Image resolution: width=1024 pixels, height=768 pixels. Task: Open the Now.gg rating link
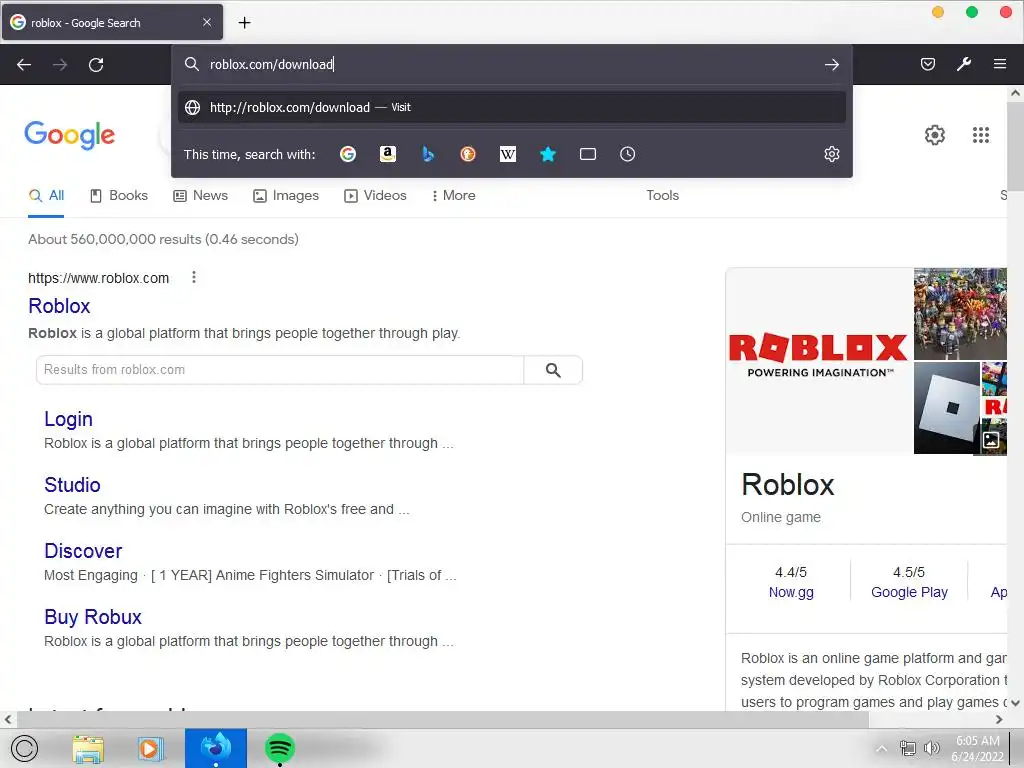[791, 592]
